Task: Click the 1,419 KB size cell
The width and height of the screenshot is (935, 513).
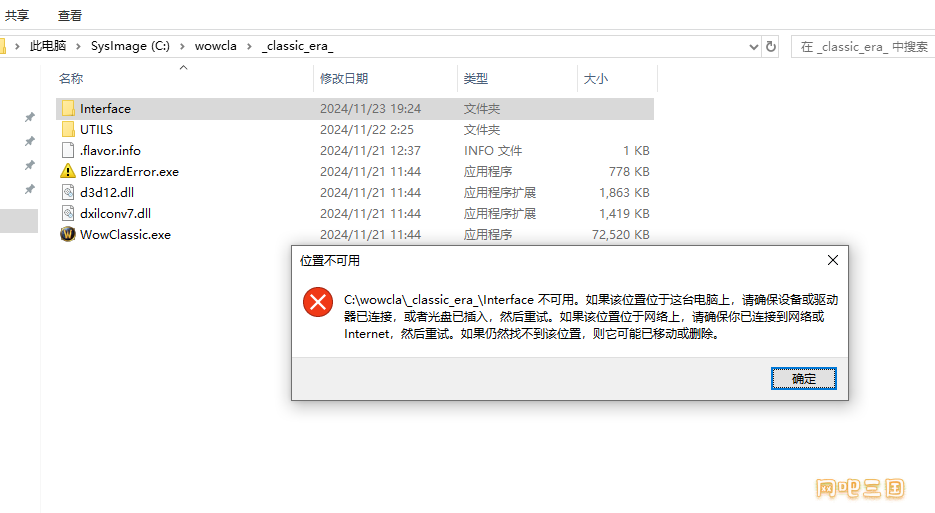Action: tap(624, 213)
